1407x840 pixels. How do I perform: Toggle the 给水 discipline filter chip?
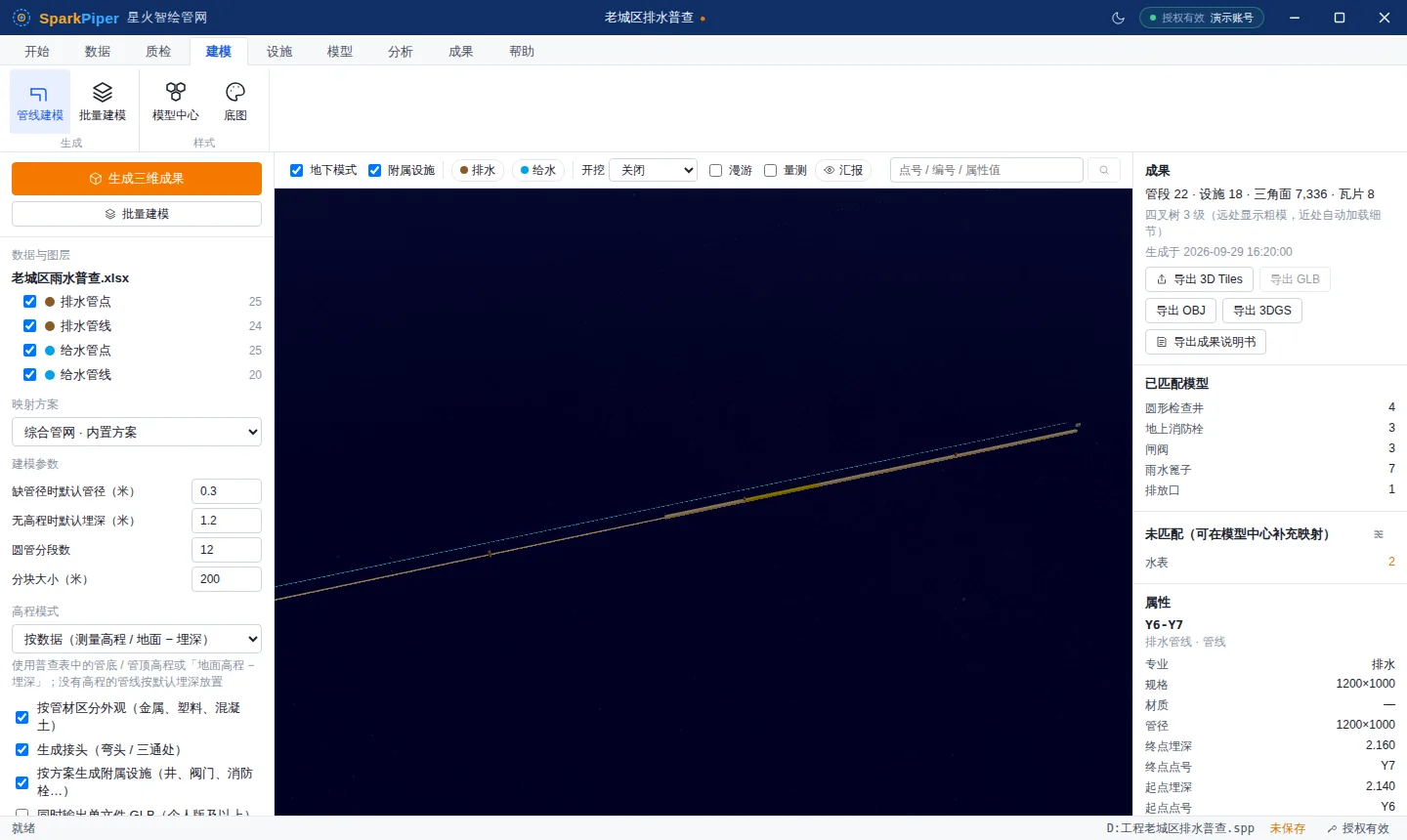[x=538, y=170]
